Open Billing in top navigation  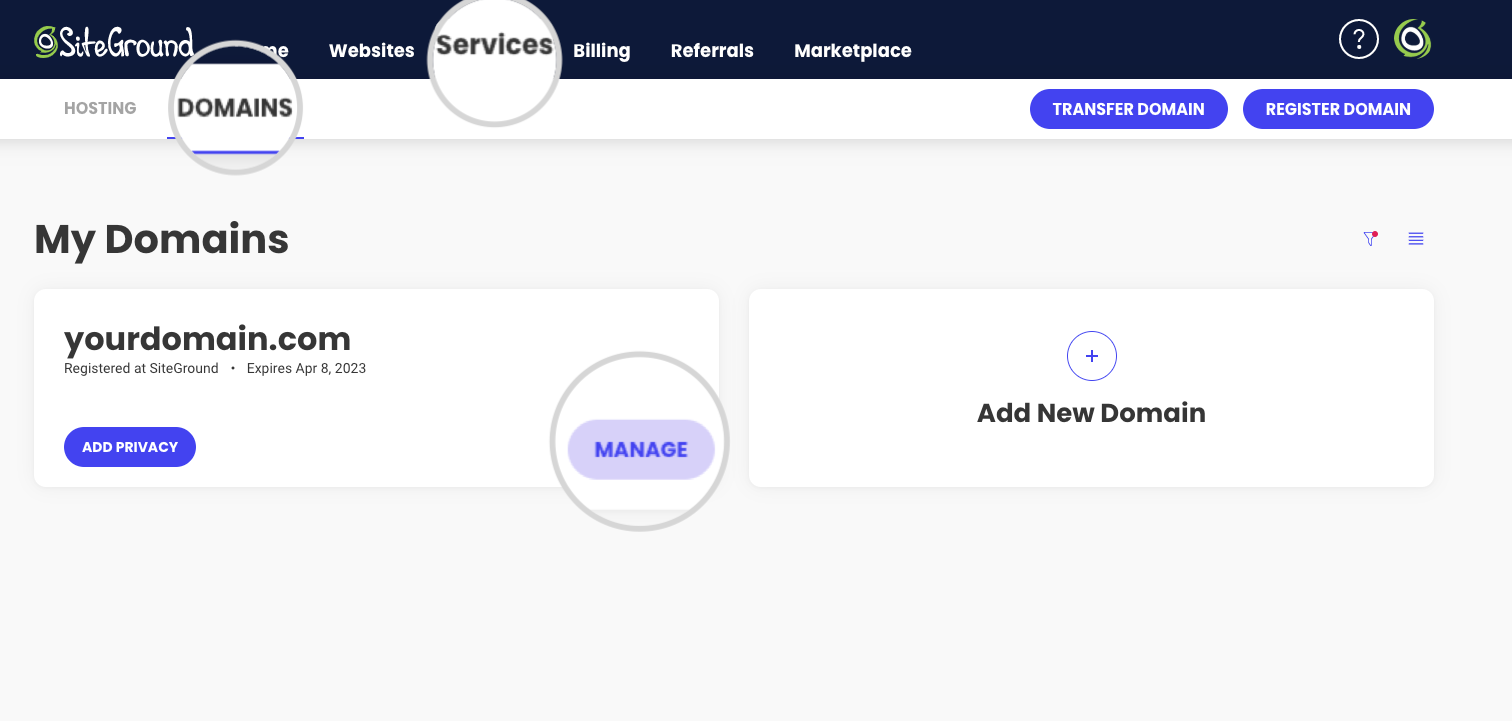(602, 50)
